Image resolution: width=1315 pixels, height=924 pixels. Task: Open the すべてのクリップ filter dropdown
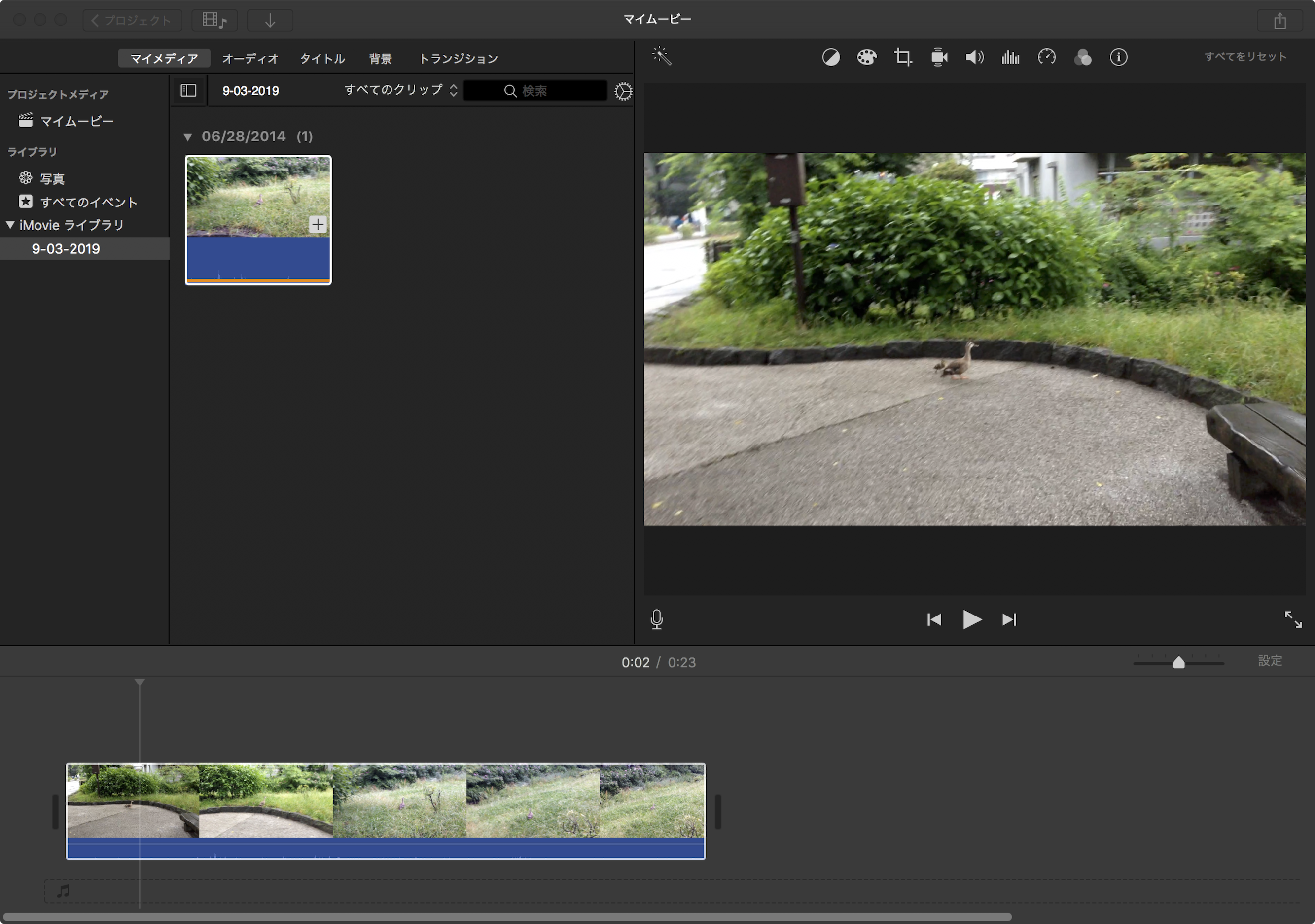(x=400, y=90)
